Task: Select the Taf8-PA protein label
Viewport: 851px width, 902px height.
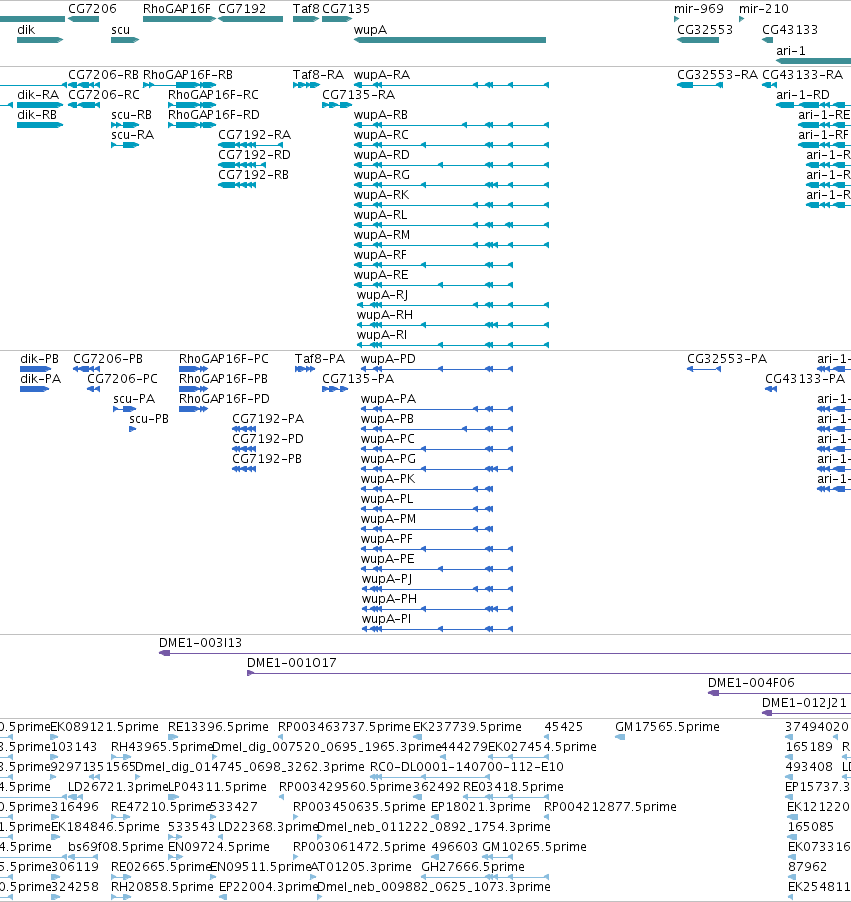Action: 320,359
